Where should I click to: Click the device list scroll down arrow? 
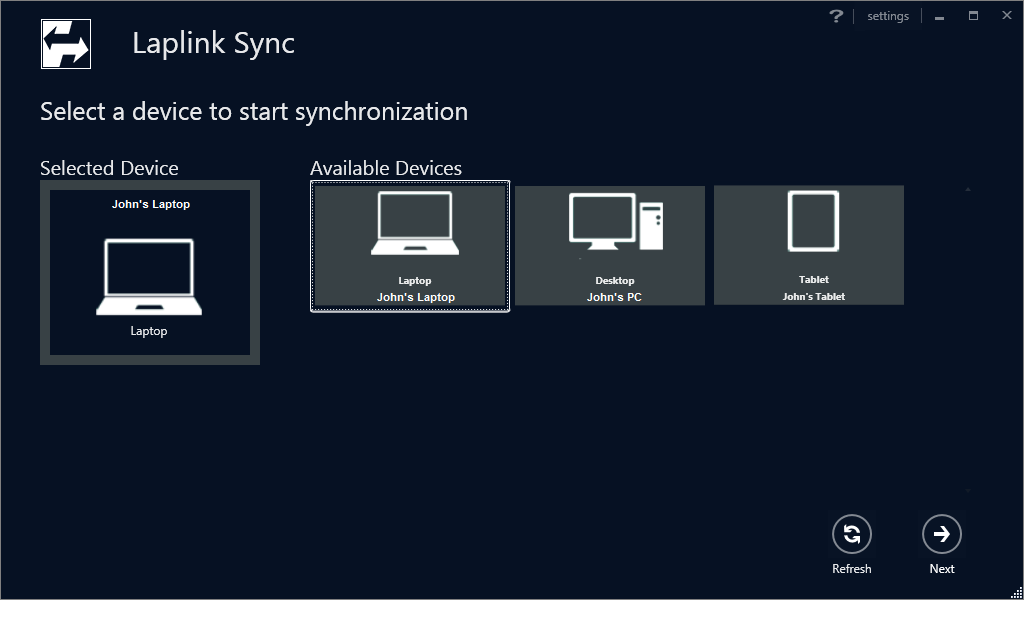[x=968, y=490]
